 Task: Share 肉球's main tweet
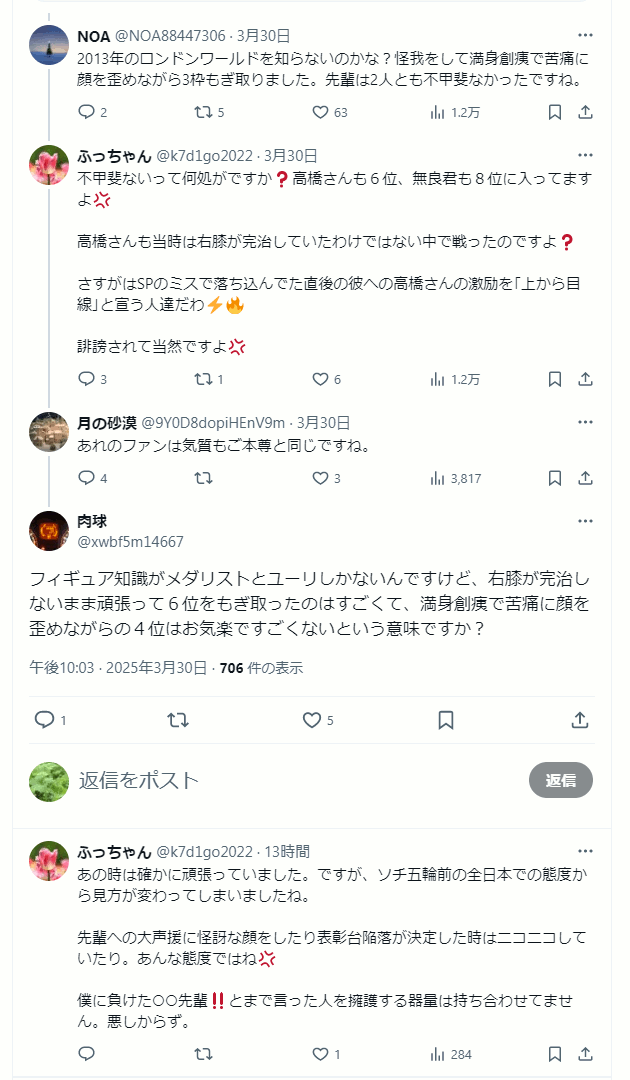[580, 720]
